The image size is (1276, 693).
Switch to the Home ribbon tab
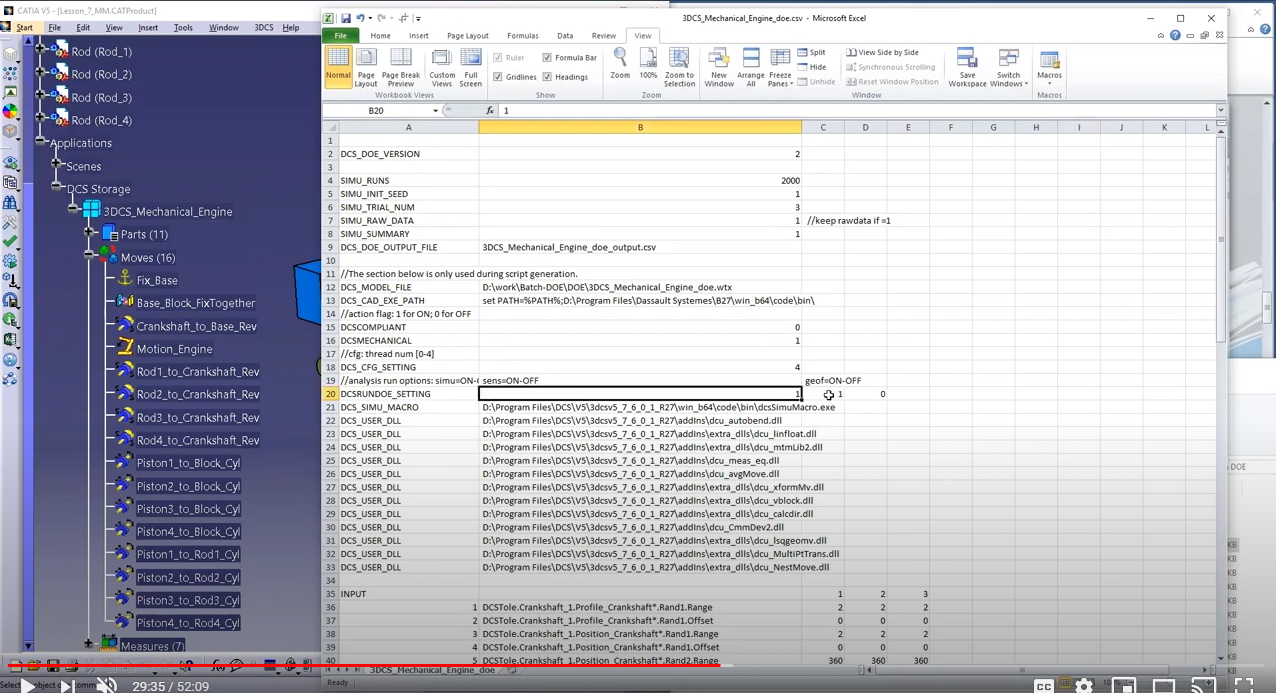[x=380, y=35]
